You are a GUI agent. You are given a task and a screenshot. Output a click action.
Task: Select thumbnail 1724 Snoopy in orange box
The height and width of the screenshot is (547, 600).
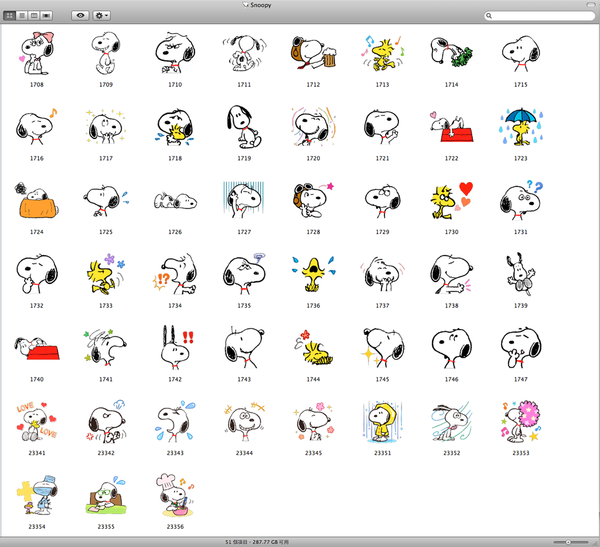tap(37, 200)
